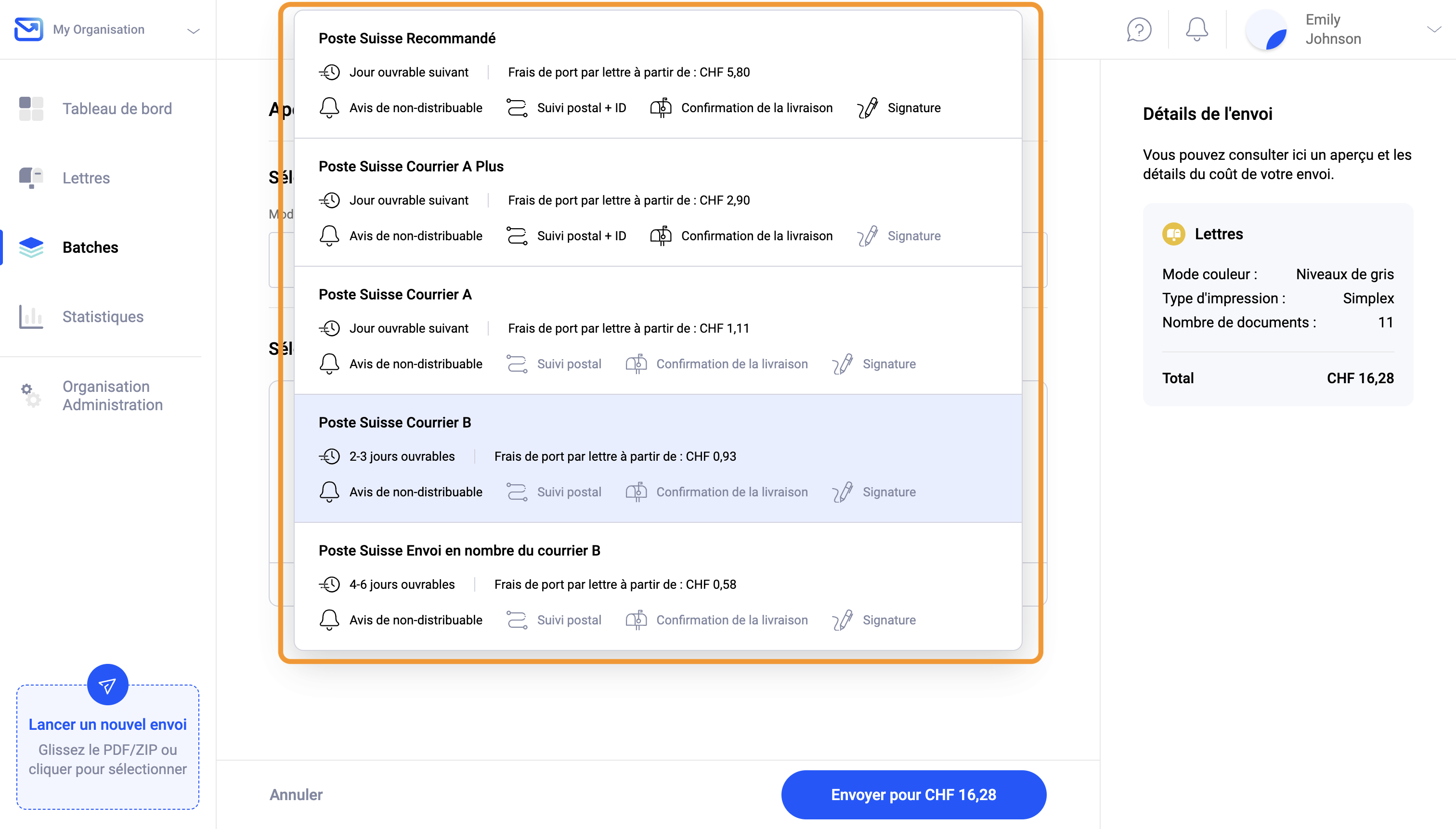Click '4-6 jours ouvrables' text
This screenshot has height=829, width=1456.
click(x=402, y=584)
